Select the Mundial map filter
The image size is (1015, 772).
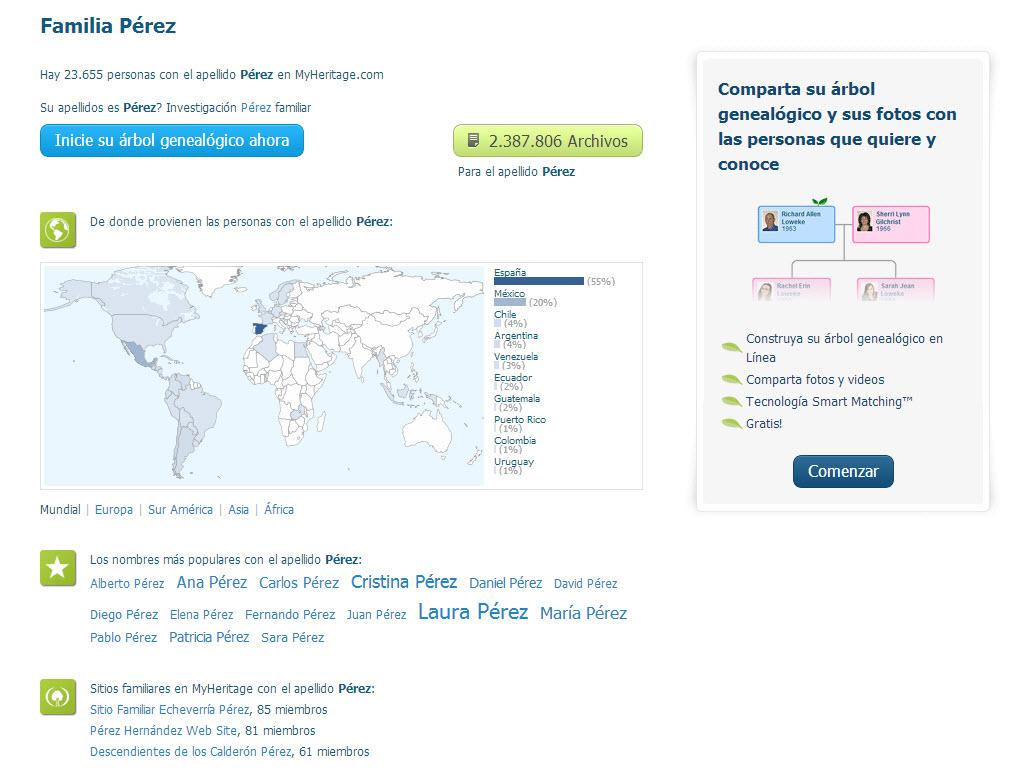(59, 510)
